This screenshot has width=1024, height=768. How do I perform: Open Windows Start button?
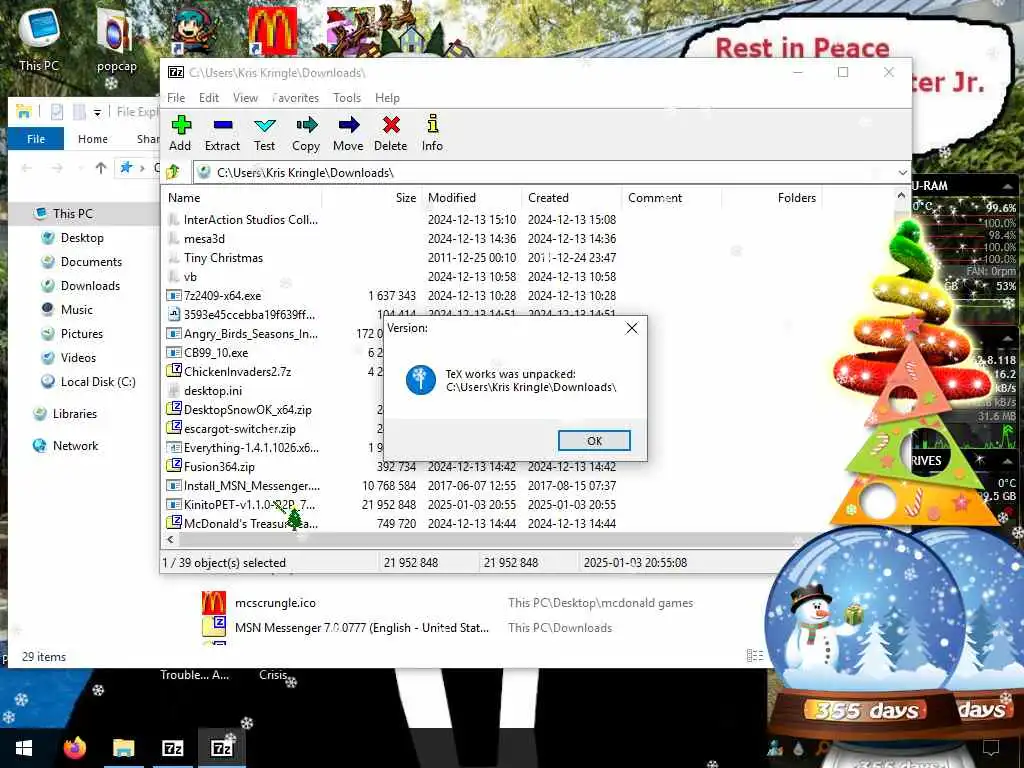[24, 748]
